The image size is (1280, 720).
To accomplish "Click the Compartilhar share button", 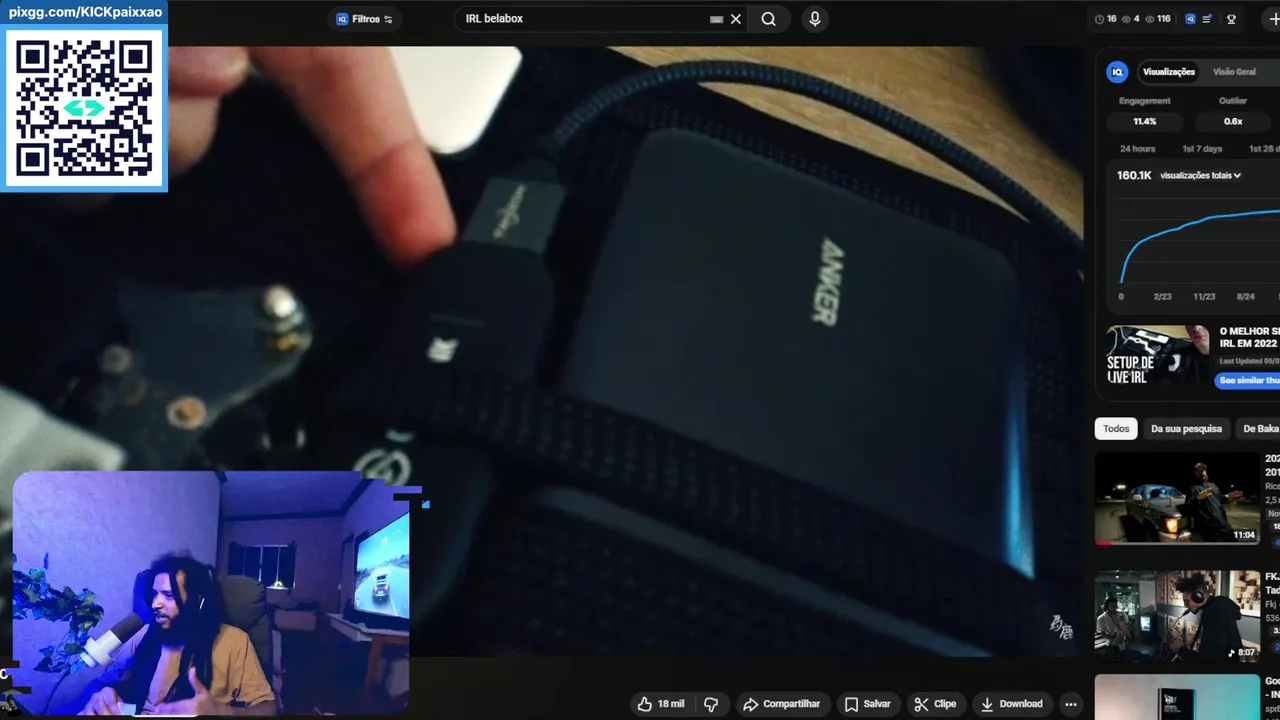I will point(781,704).
